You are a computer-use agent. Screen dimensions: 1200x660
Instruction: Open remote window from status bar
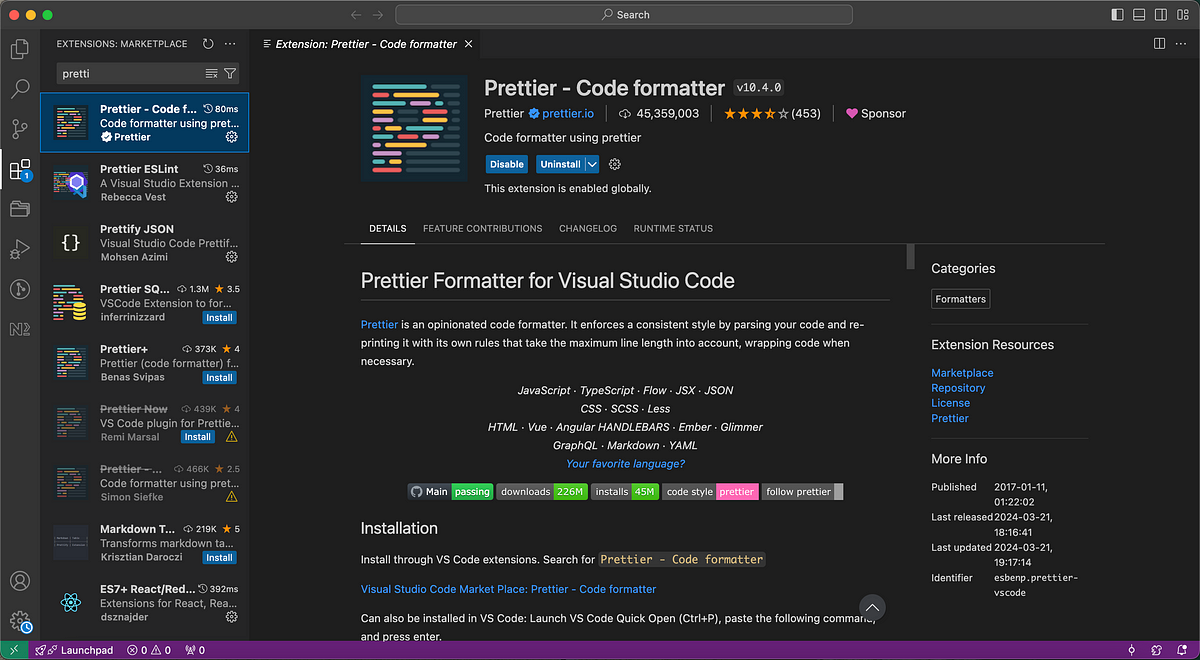(x=13, y=650)
